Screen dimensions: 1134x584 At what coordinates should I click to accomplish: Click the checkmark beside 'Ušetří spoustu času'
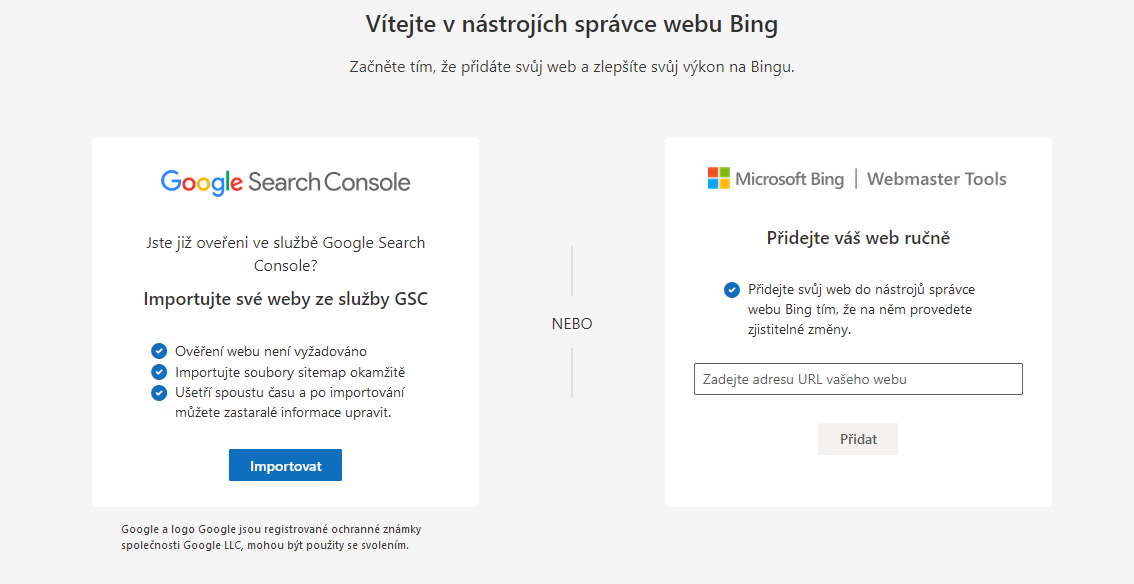pos(159,392)
